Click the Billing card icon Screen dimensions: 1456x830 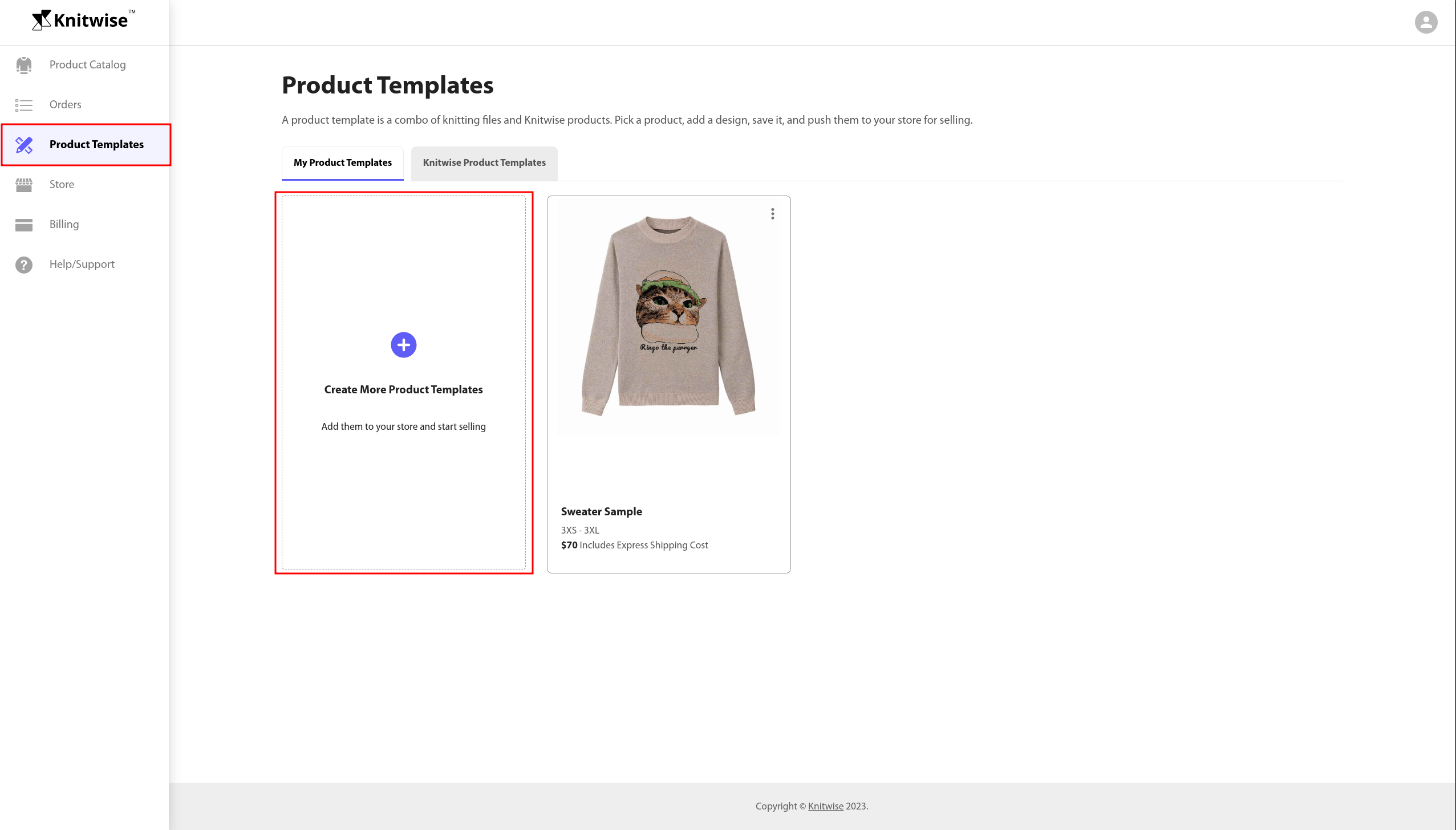pyautogui.click(x=24, y=225)
